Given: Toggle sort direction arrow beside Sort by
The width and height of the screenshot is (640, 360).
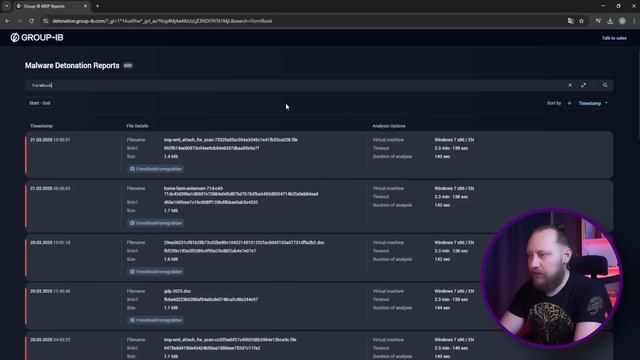Looking at the screenshot, I should (569, 103).
